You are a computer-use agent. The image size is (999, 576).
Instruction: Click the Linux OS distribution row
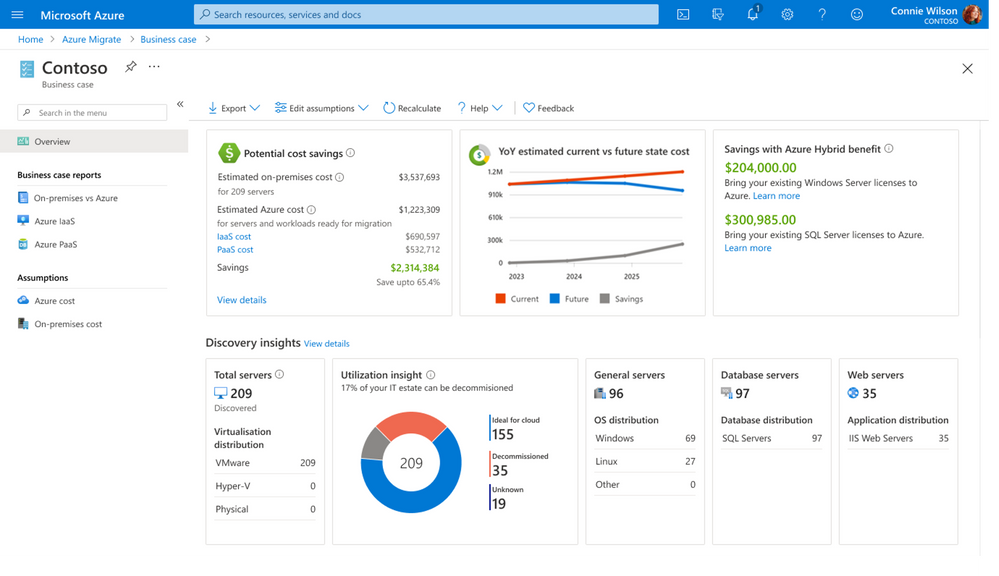(645, 461)
